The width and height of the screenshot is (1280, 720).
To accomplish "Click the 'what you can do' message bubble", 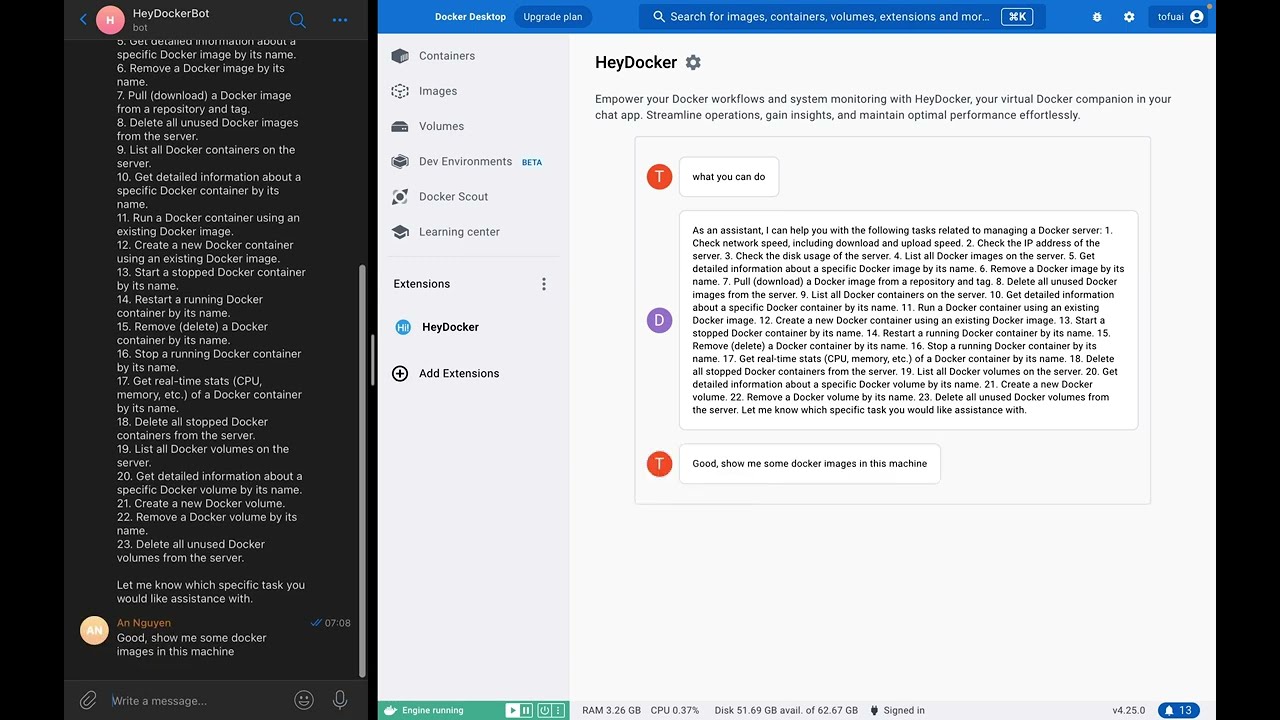I will point(729,177).
